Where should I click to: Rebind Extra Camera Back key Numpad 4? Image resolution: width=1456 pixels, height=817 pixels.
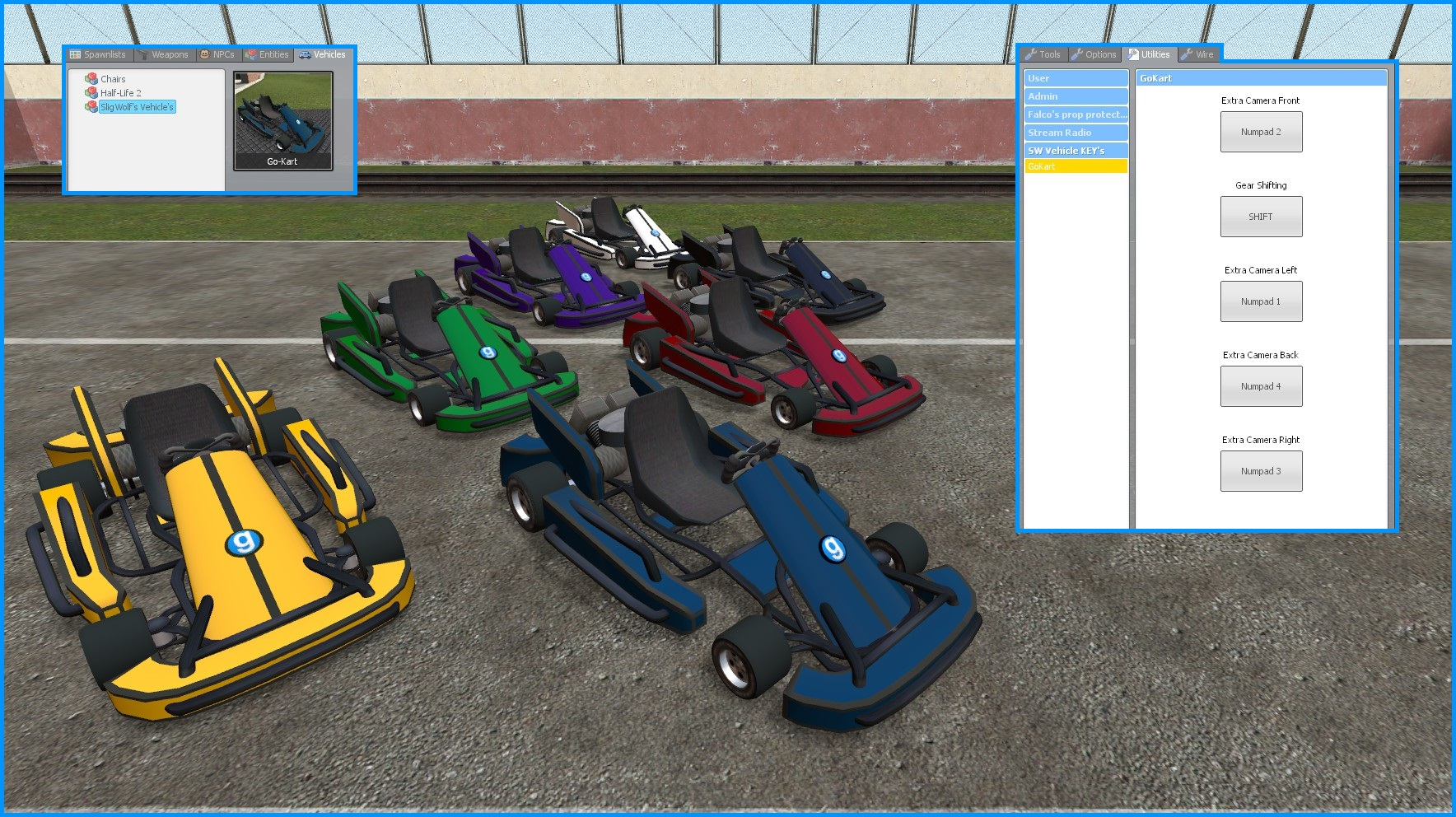1261,386
